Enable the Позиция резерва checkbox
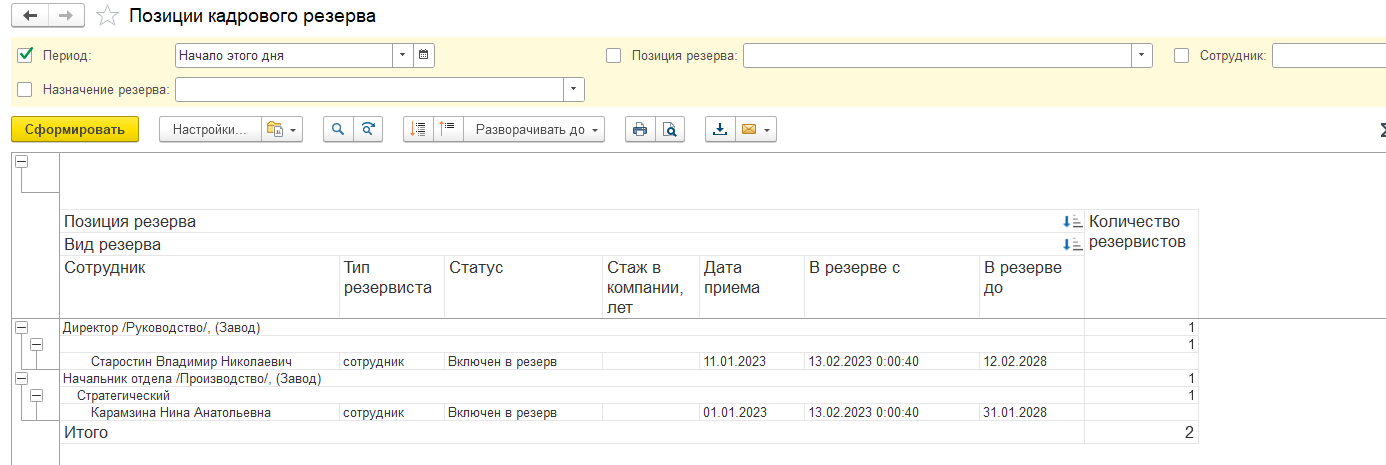 614,56
